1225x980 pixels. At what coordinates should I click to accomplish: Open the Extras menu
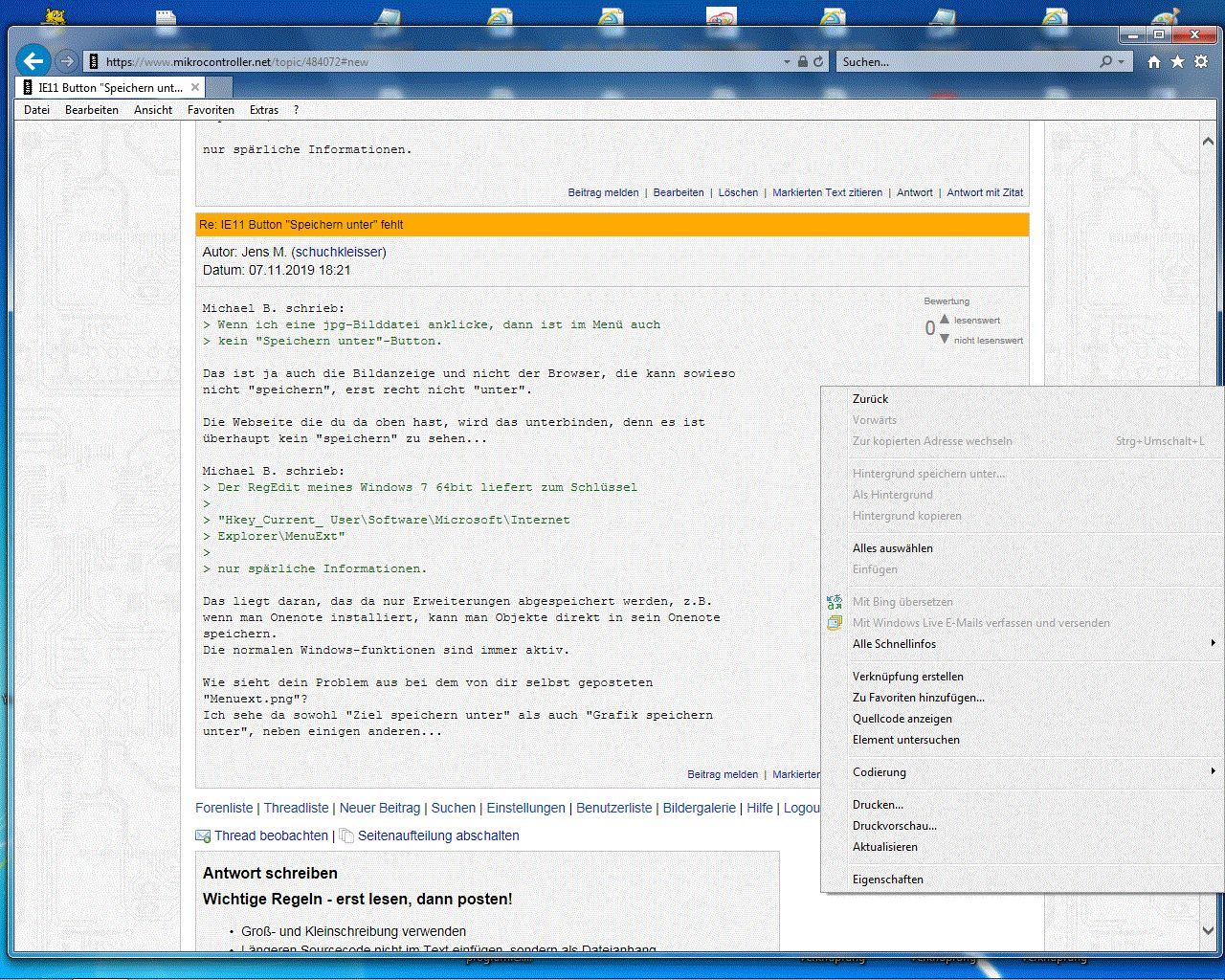[x=264, y=110]
